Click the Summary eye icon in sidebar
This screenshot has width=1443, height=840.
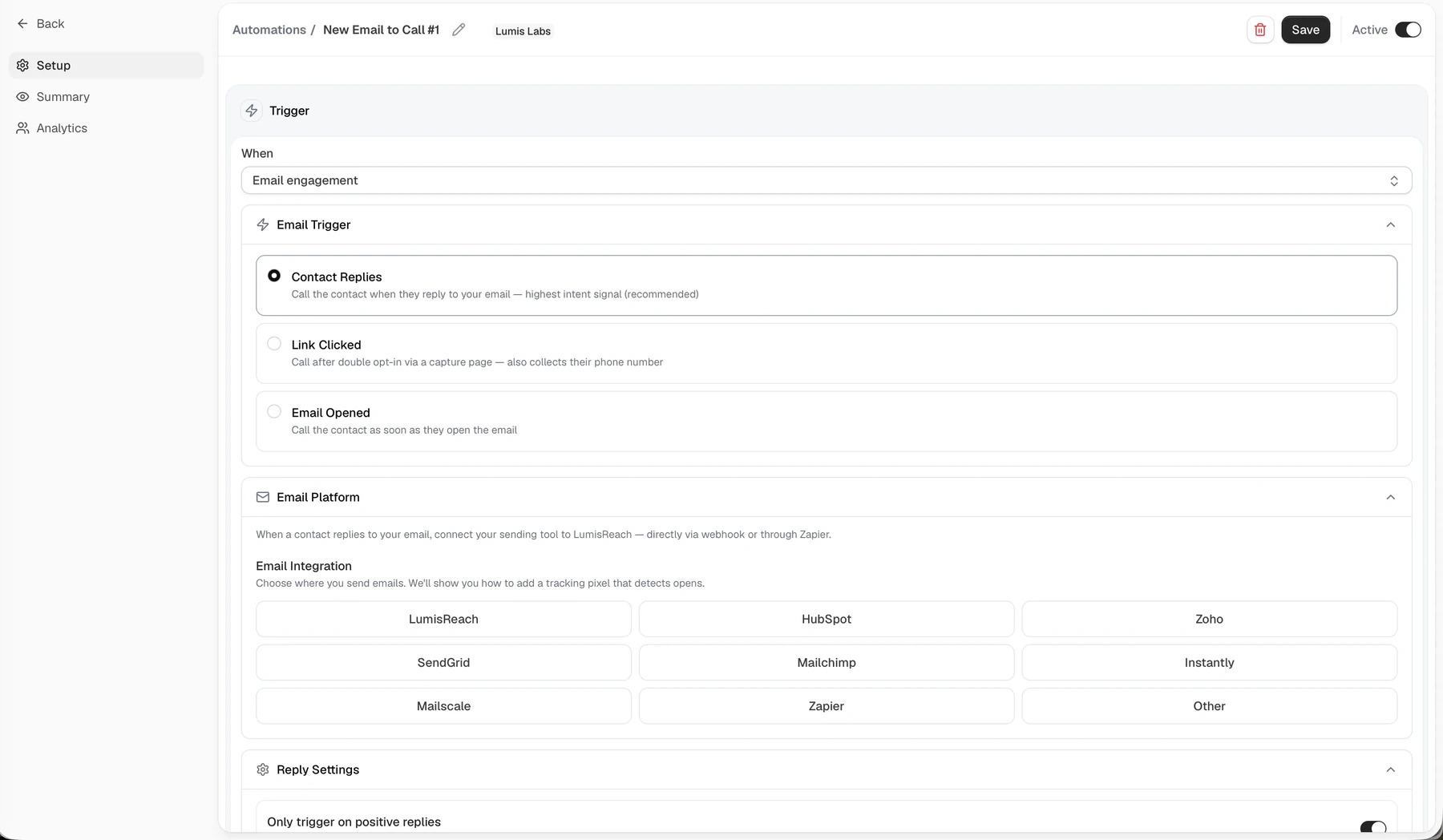click(x=22, y=97)
